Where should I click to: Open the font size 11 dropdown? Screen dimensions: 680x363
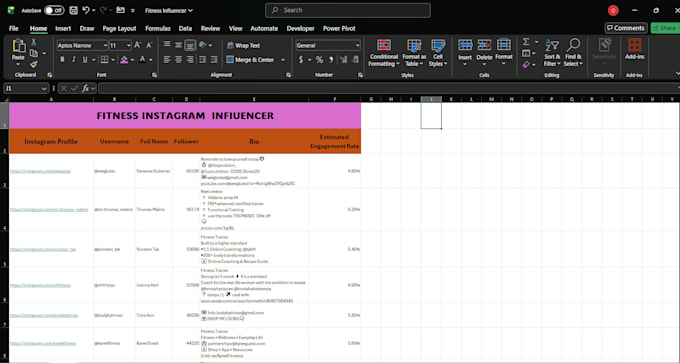[128, 45]
